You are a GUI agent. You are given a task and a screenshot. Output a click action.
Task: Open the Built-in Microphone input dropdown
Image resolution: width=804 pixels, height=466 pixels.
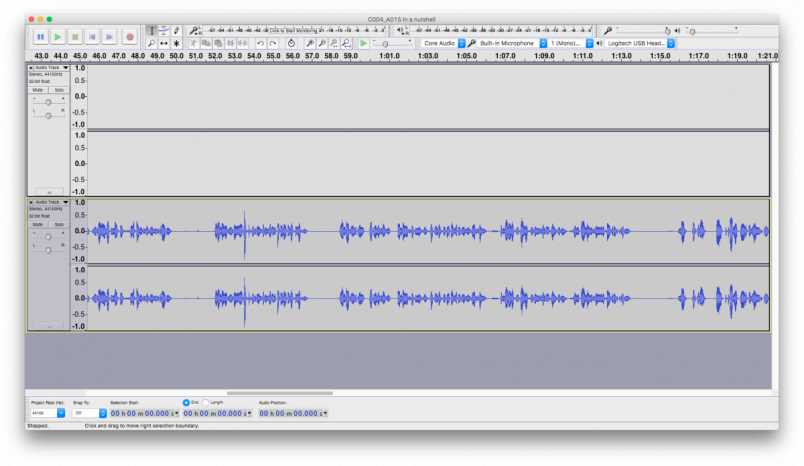(x=513, y=44)
